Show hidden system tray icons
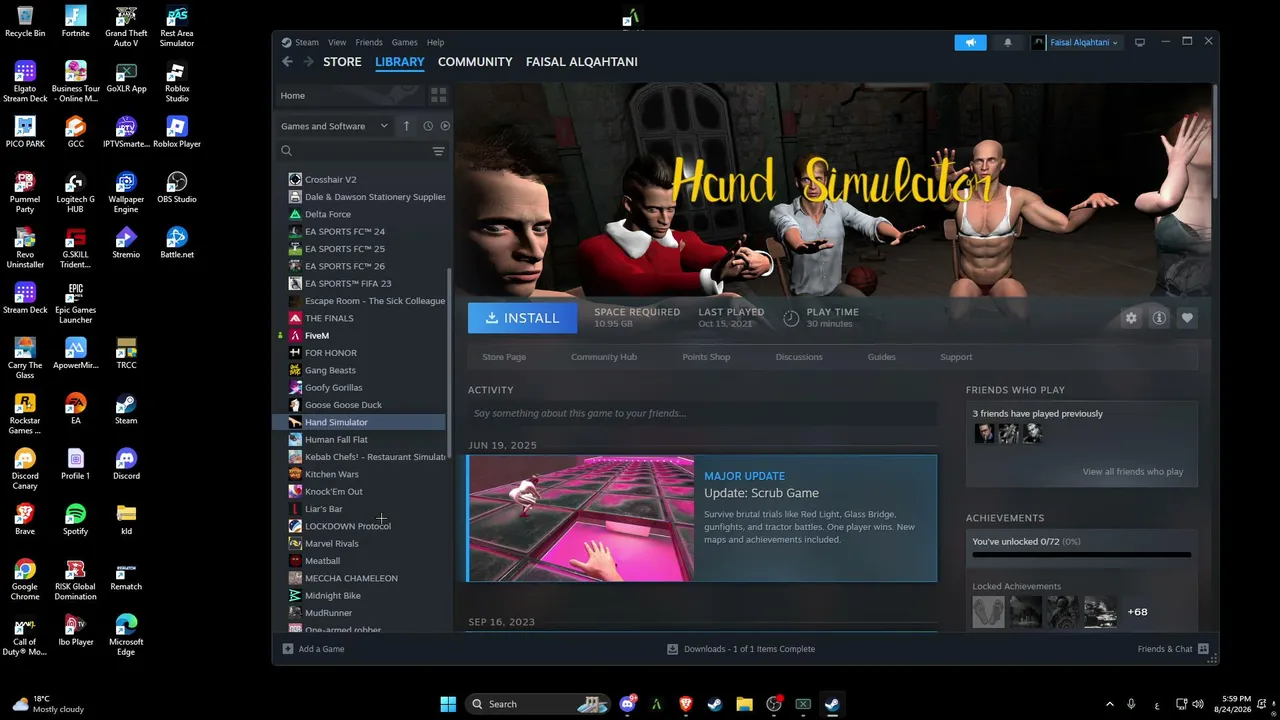The width and height of the screenshot is (1280, 720). (x=1109, y=704)
